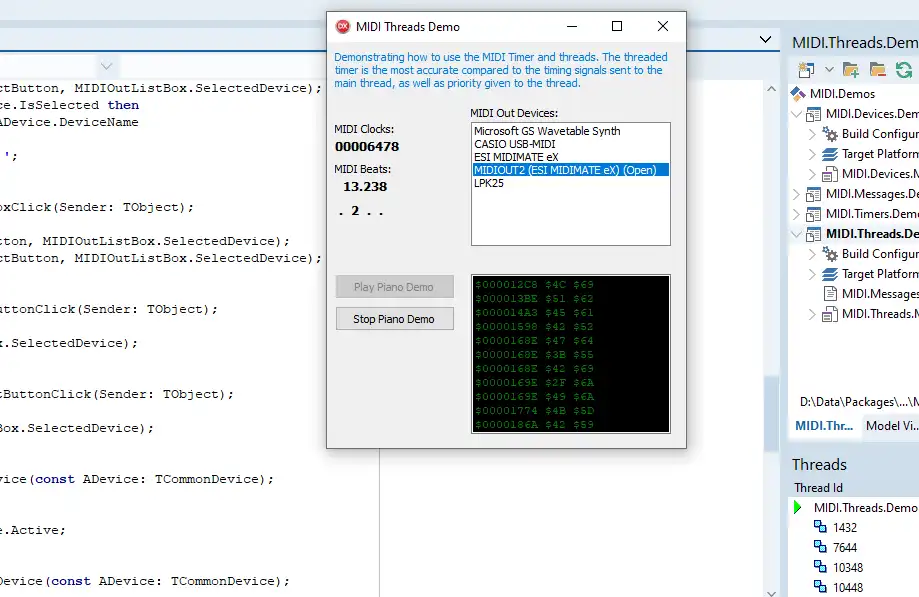Click Build Configurations gear icon under MIDI.Threads.Demo

pos(829,254)
